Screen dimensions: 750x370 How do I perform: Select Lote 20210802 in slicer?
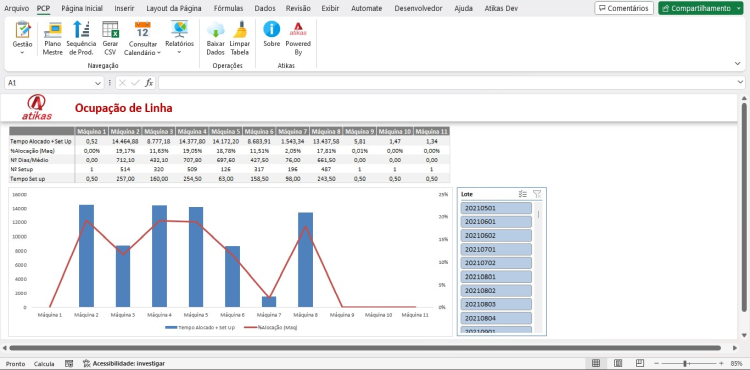(x=496, y=291)
